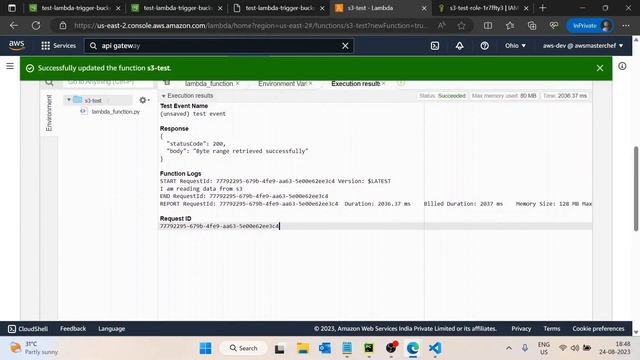Open lambda_function.py in the file tree

click(116, 111)
